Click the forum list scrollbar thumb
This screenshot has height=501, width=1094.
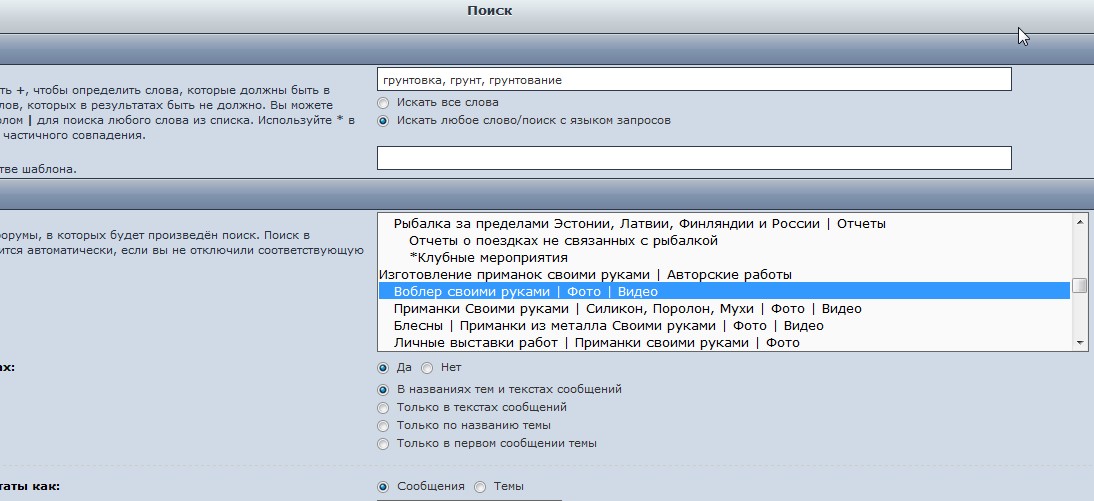tap(1080, 286)
